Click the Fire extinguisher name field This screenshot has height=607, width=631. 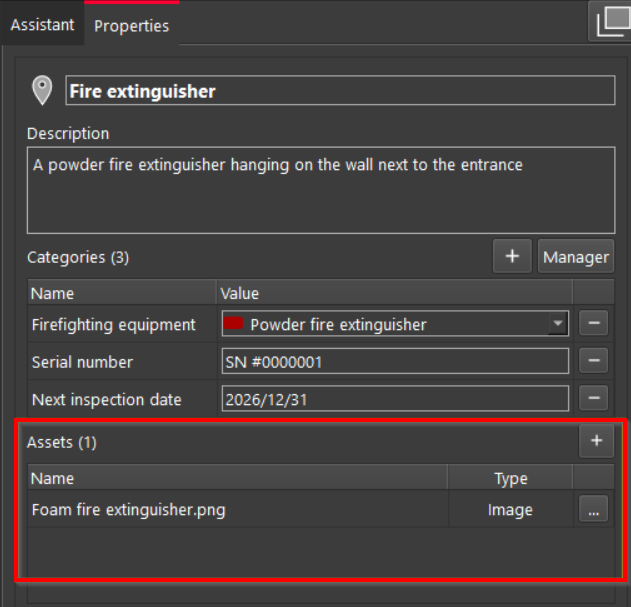click(340, 91)
